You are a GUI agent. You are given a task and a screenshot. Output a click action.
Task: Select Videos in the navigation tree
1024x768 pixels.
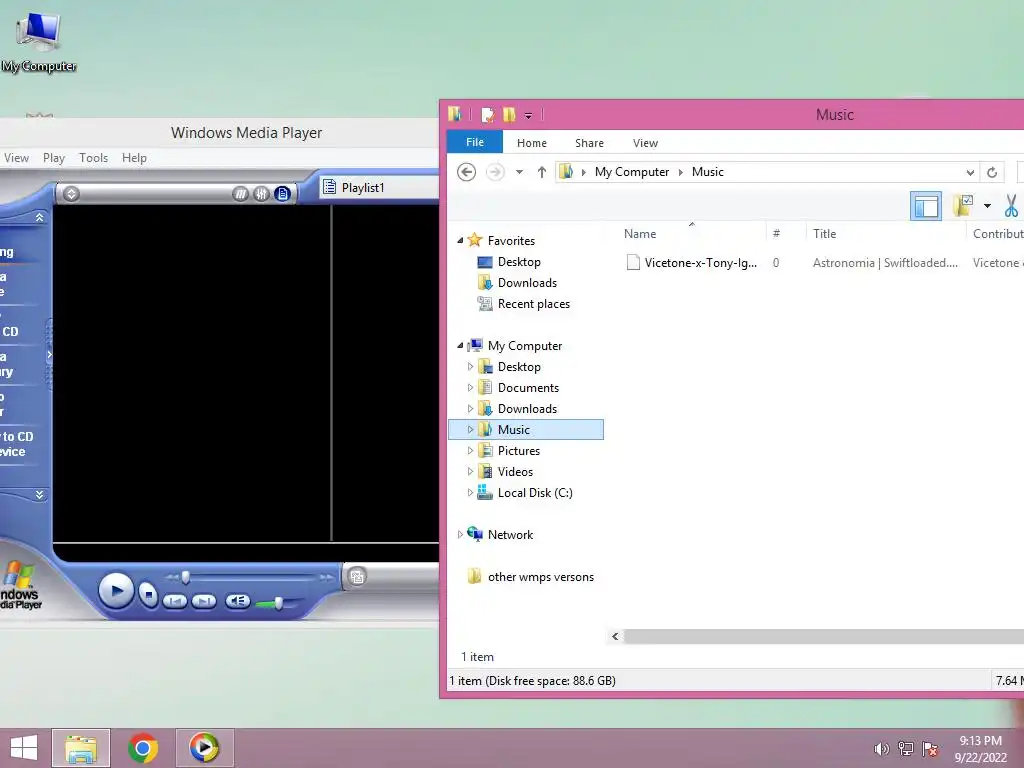(x=515, y=472)
